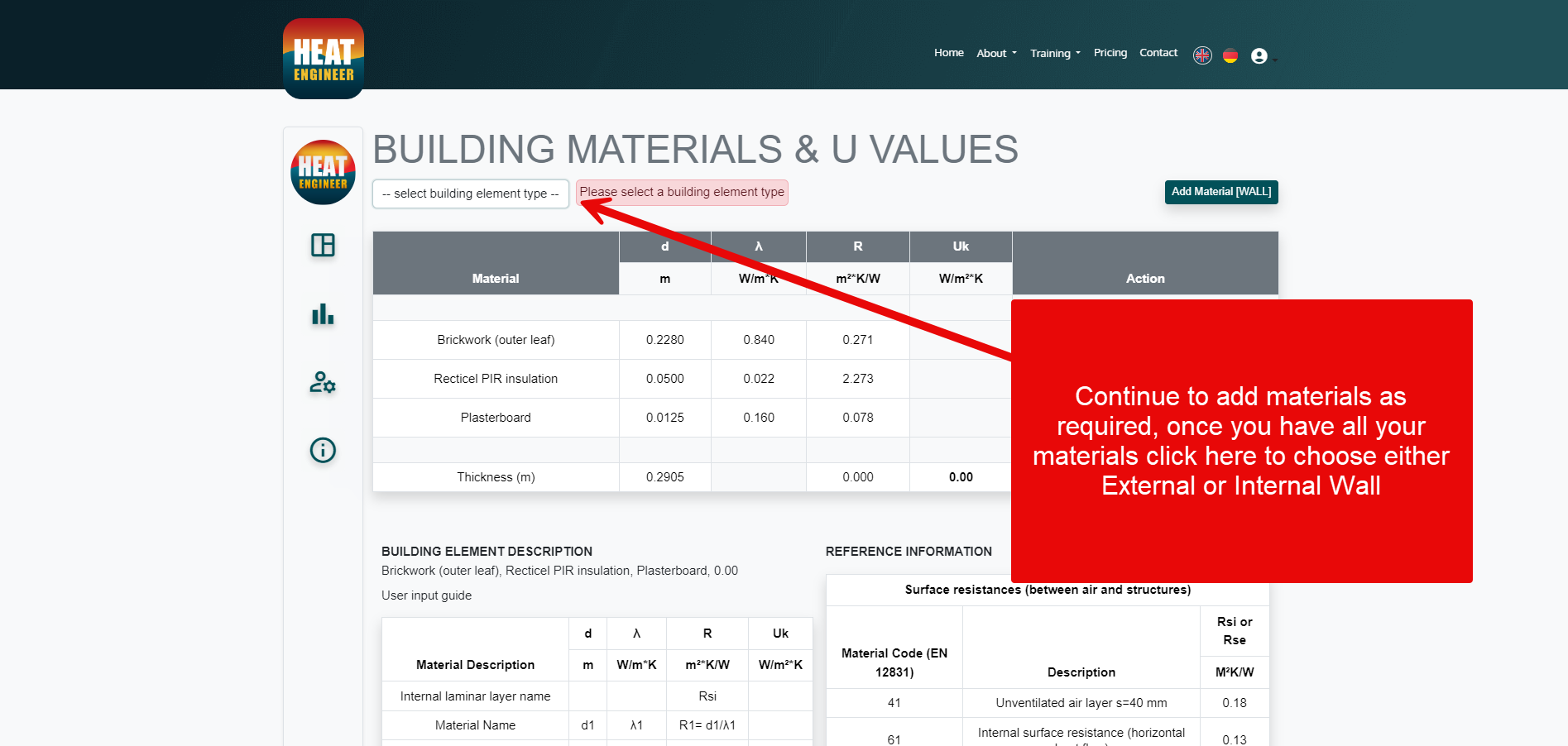Image resolution: width=1568 pixels, height=746 pixels.
Task: Open user account settings icon in sidebar
Action: point(323,383)
